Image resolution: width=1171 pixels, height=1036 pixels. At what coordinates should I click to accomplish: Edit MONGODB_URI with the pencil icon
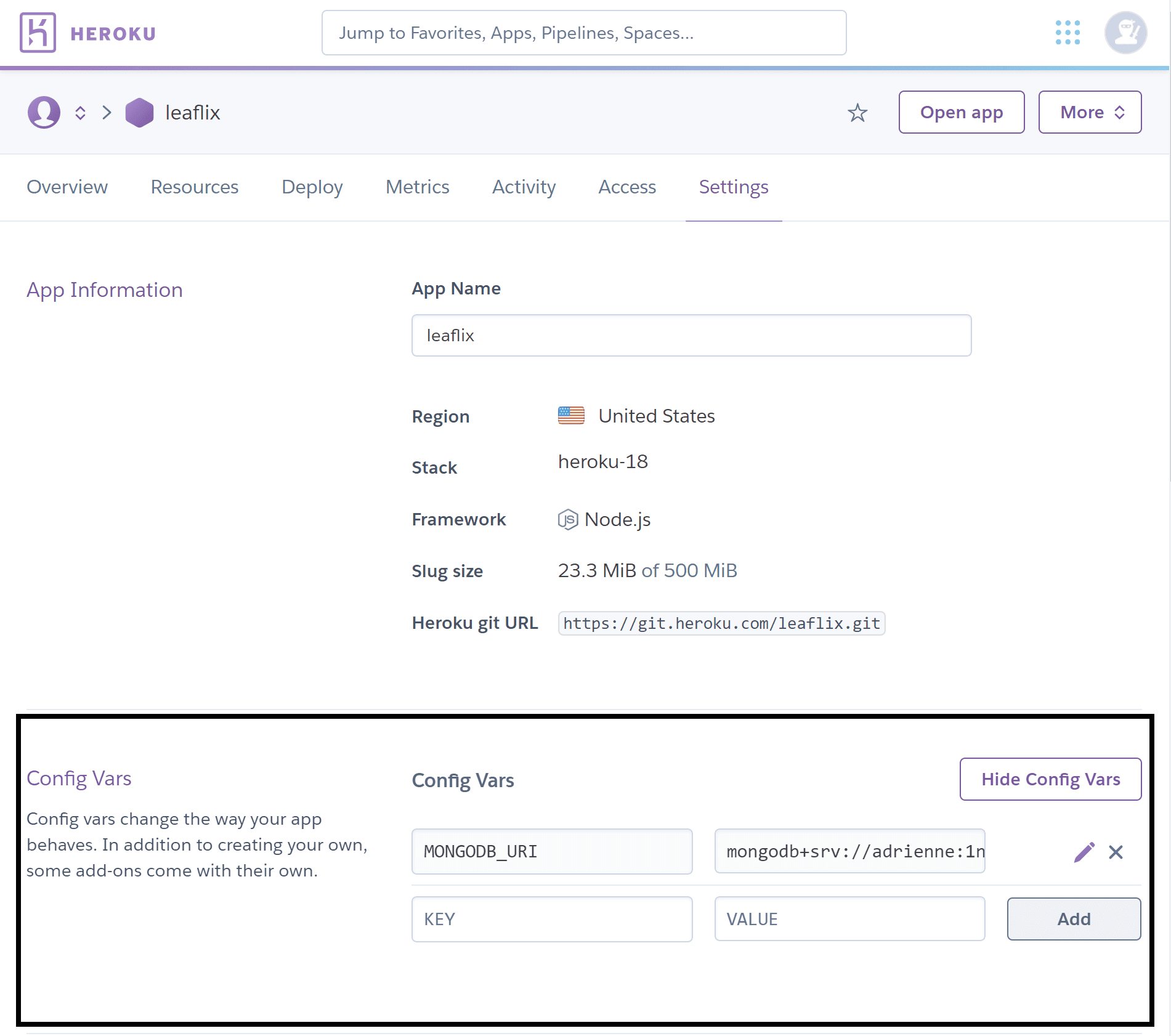coord(1084,852)
